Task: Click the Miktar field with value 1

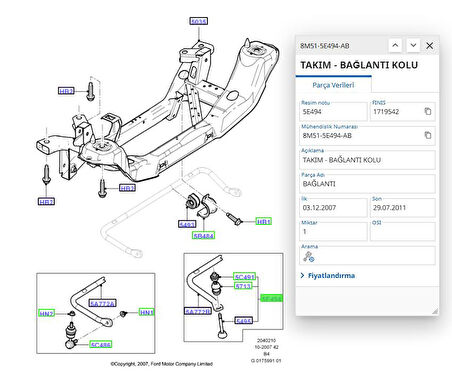Action: (x=333, y=232)
